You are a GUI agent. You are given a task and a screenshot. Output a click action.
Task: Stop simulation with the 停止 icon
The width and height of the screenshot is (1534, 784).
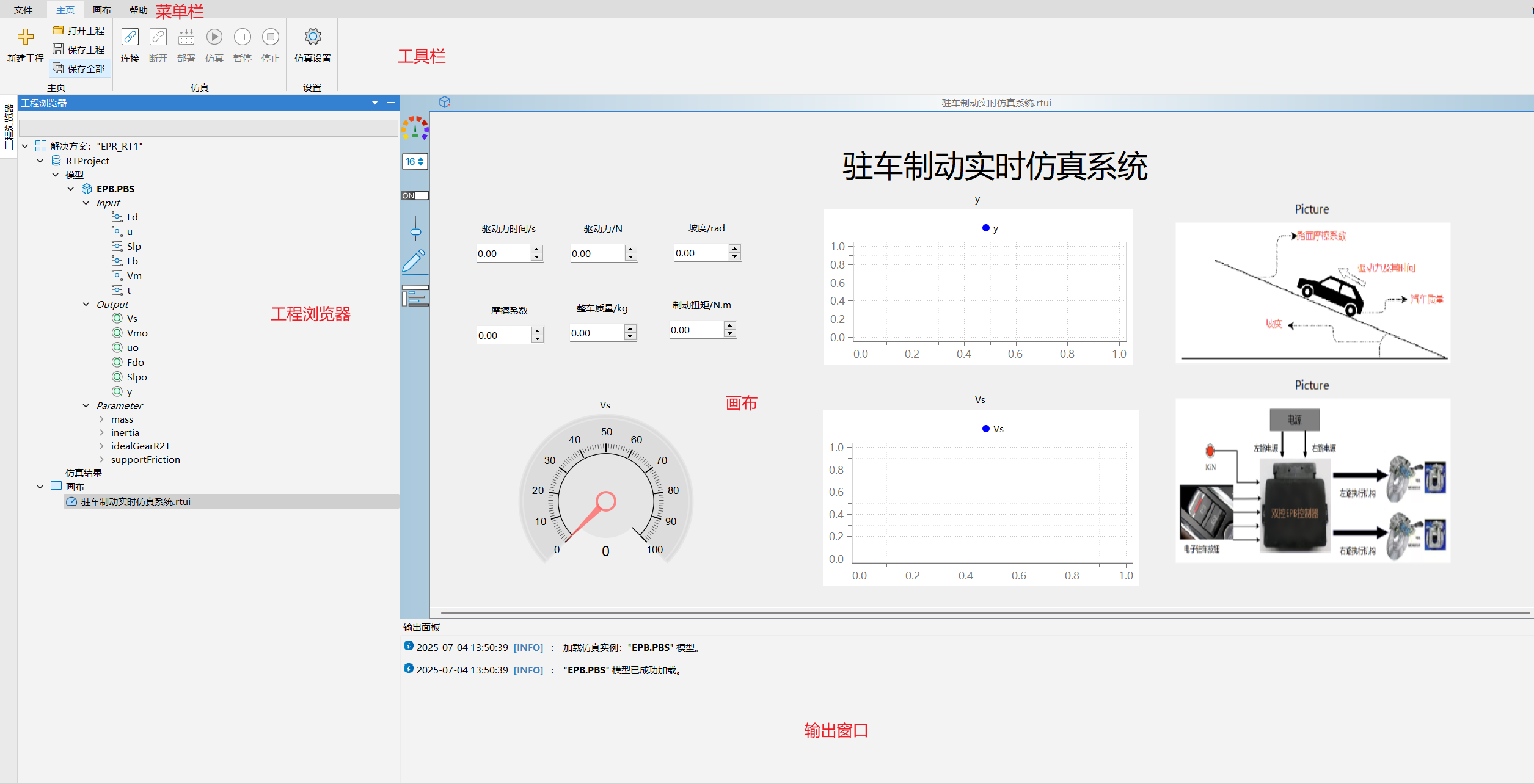click(271, 37)
